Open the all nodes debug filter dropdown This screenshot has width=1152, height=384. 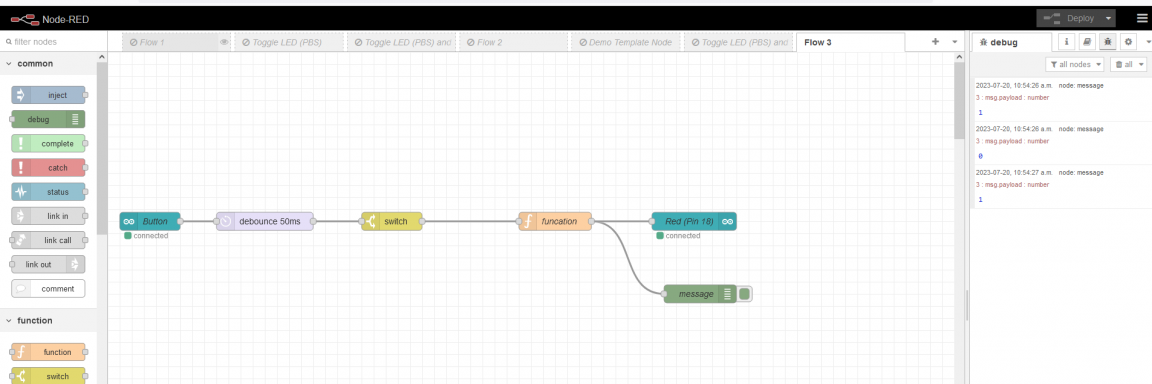click(1076, 65)
